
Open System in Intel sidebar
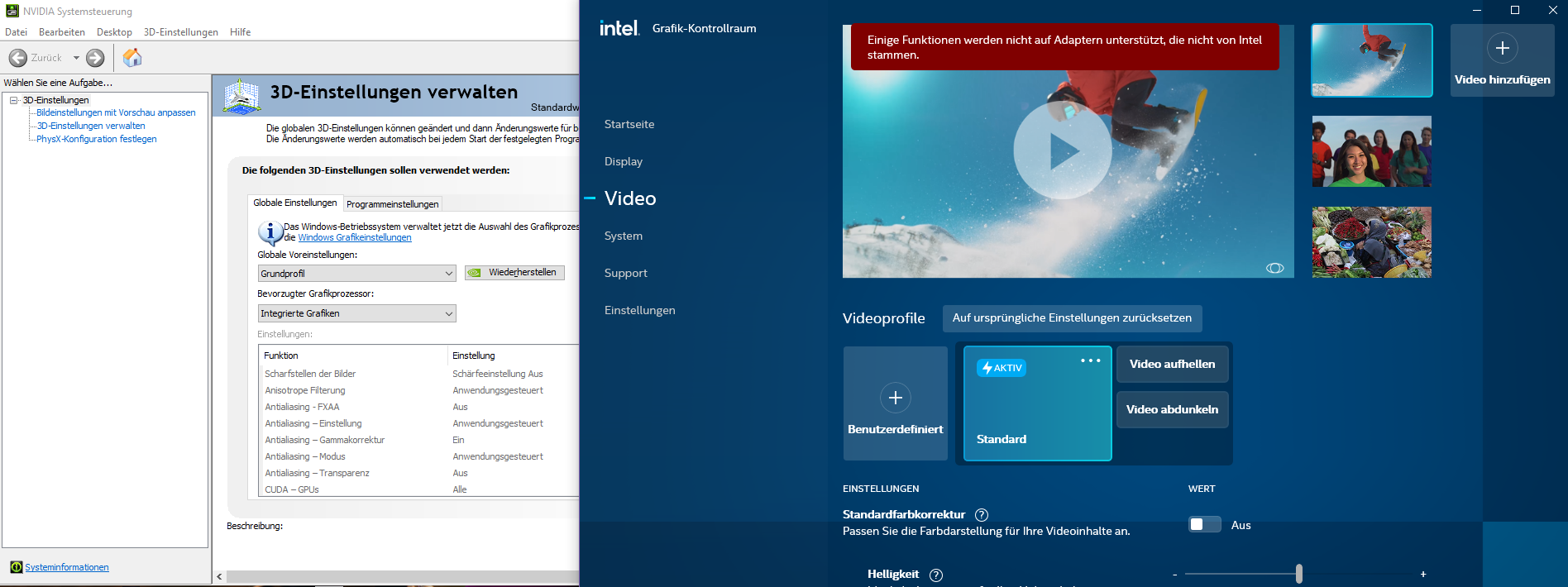tap(624, 236)
